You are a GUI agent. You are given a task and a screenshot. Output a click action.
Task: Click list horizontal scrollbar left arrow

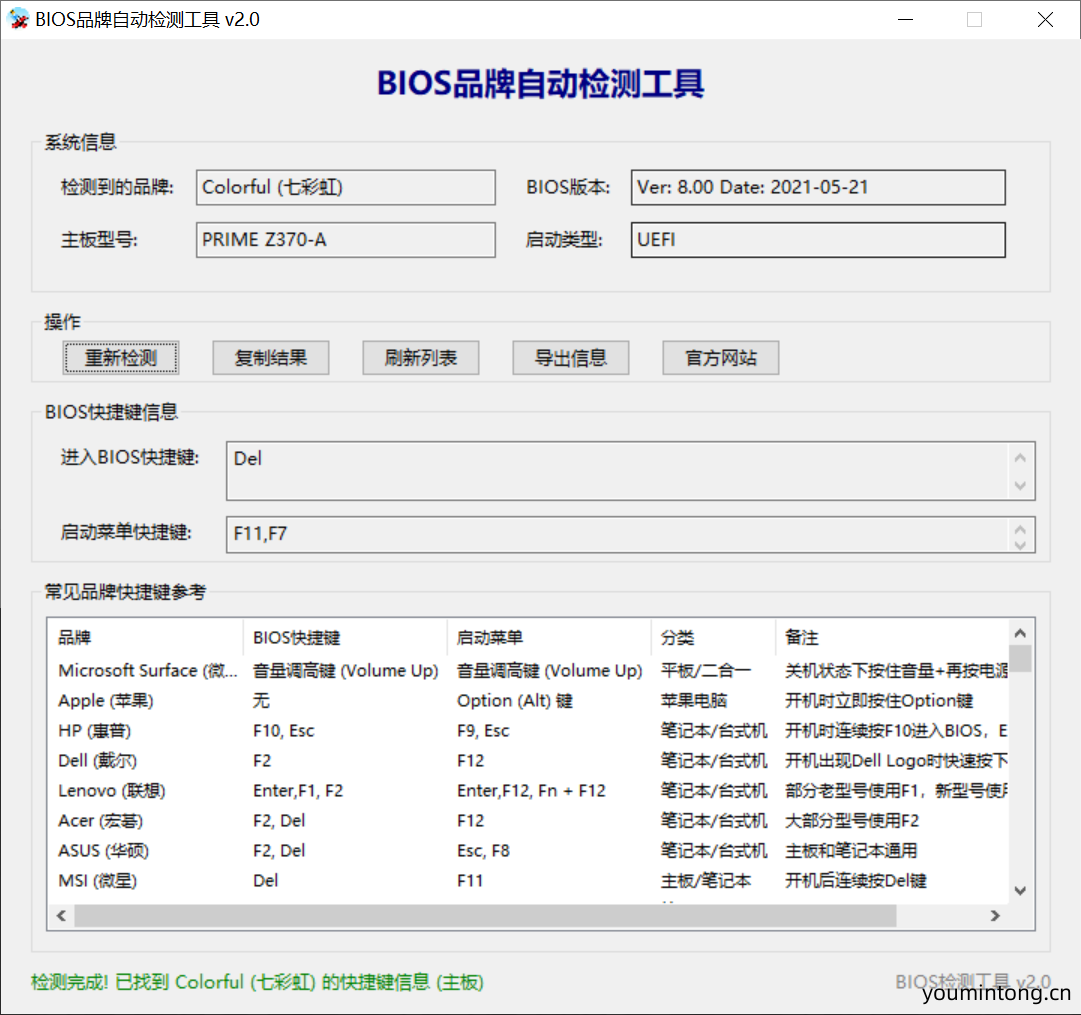click(61, 916)
